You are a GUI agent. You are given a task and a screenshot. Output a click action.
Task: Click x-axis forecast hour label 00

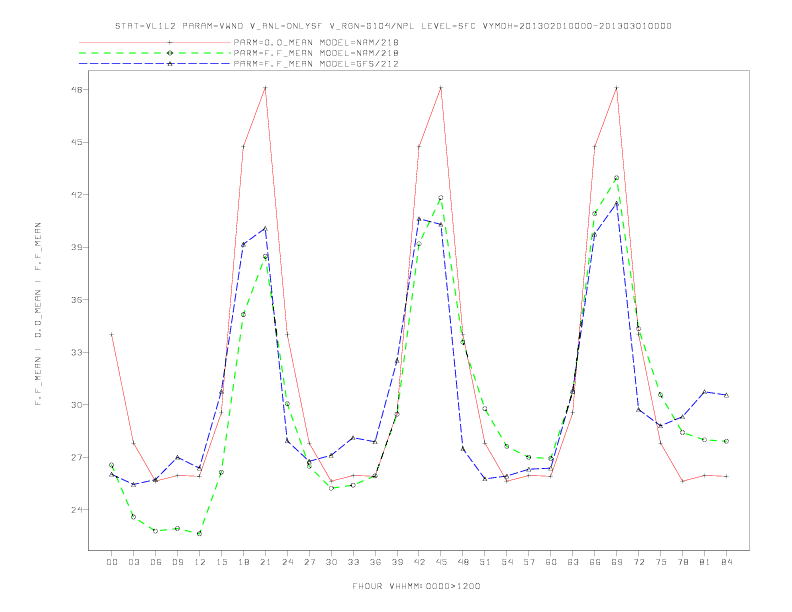point(112,562)
